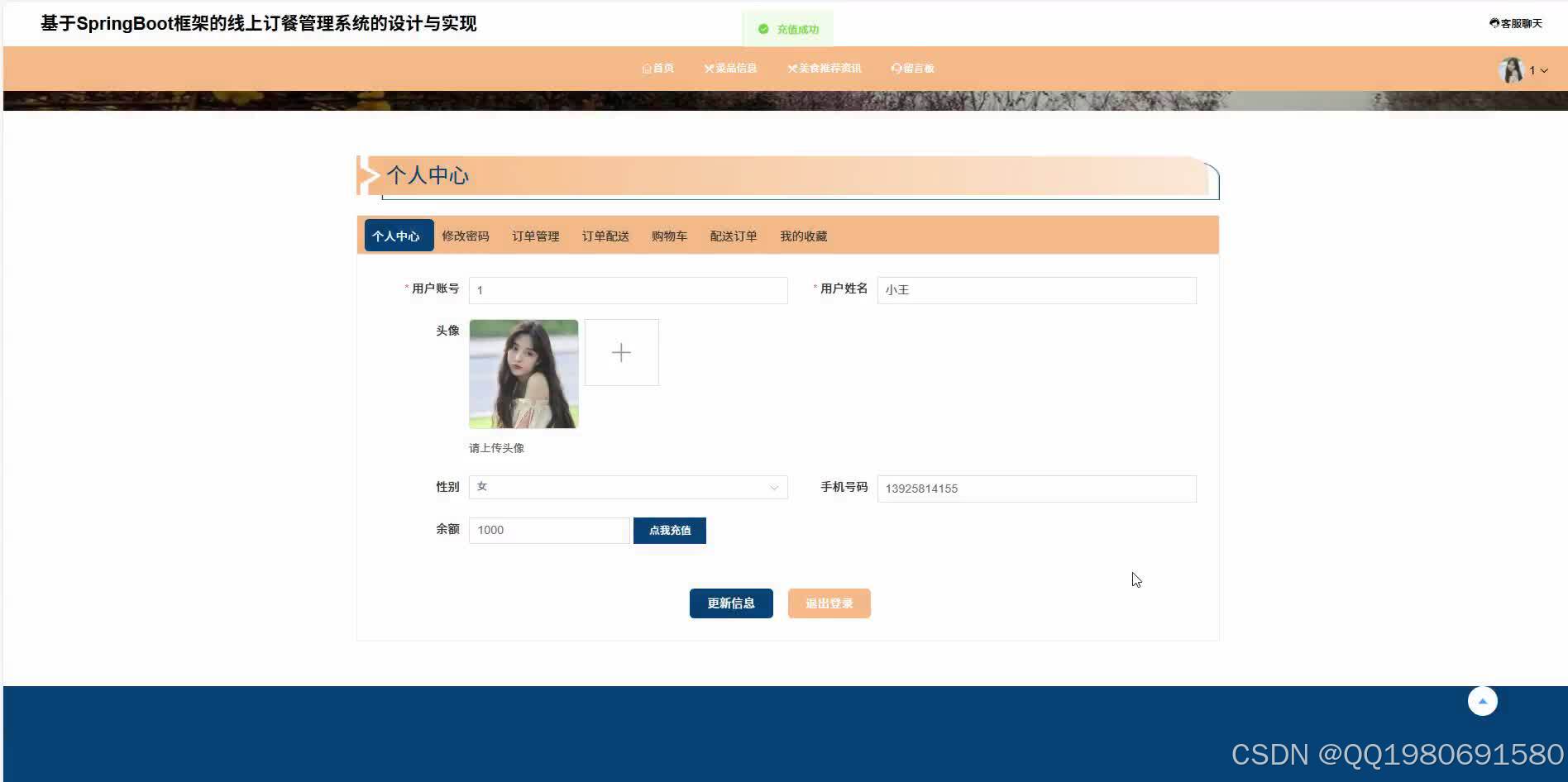The image size is (1568, 782).
Task: Click the 请上传头像 hint text
Action: coord(497,448)
